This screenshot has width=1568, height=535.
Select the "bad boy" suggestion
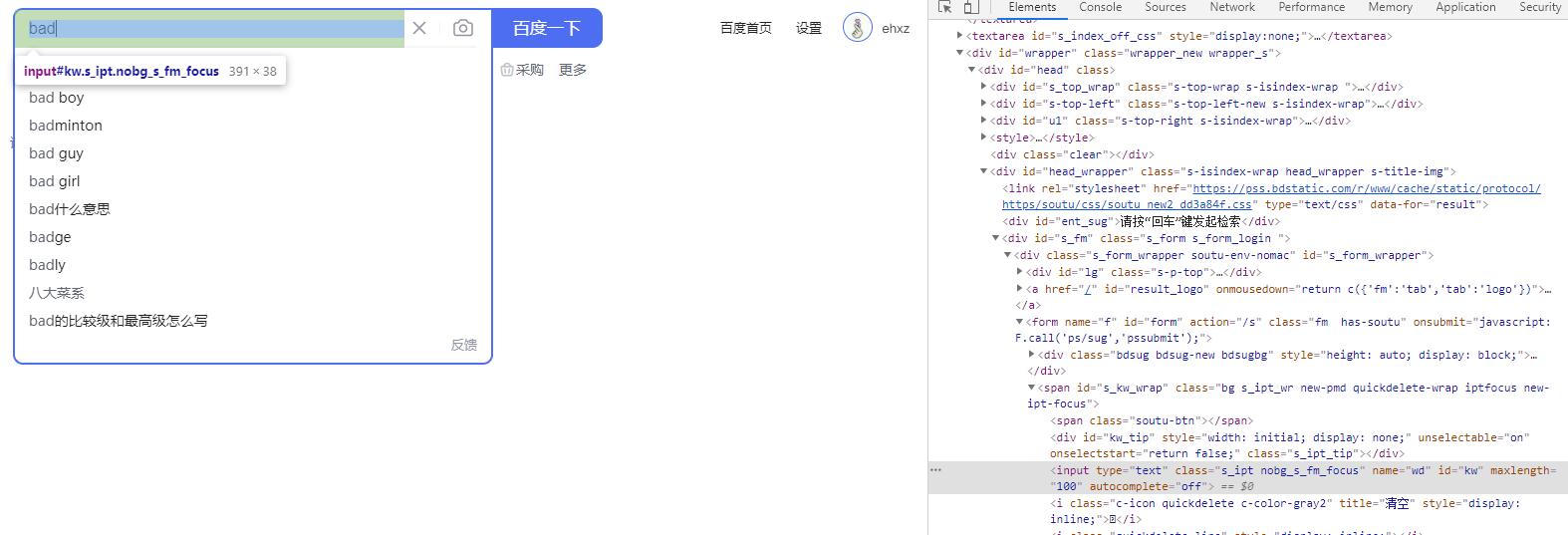point(253,98)
